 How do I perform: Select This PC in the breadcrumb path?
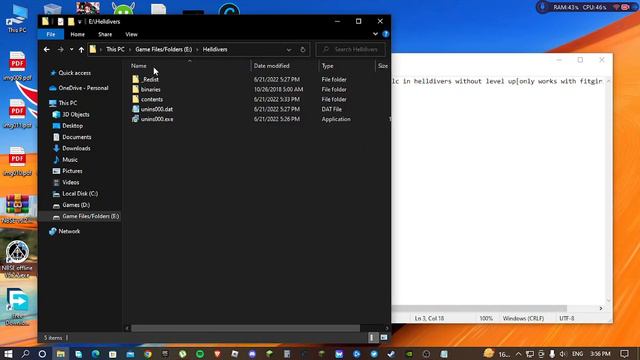coord(115,49)
